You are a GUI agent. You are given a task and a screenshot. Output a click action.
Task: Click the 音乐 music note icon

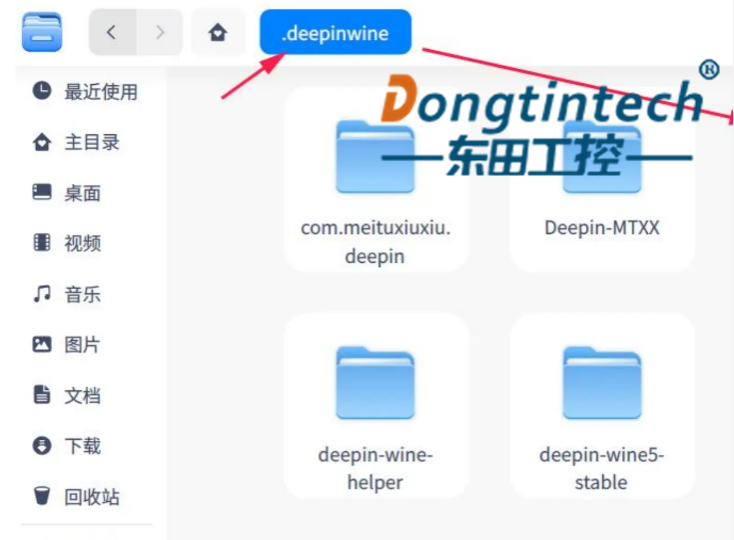42,294
